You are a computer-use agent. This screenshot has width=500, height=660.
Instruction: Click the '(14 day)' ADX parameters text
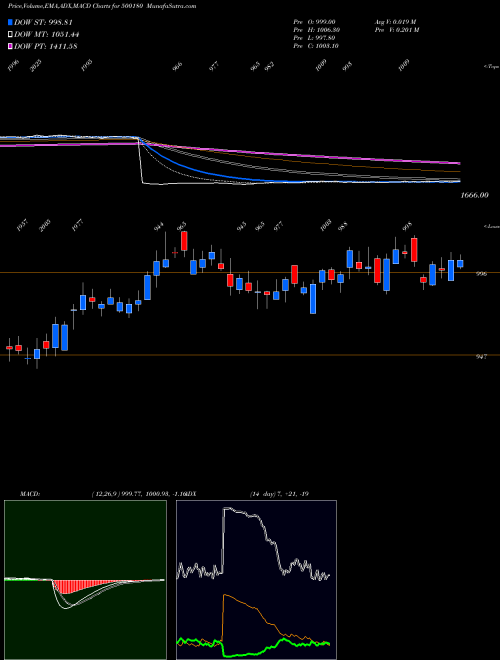(x=263, y=494)
